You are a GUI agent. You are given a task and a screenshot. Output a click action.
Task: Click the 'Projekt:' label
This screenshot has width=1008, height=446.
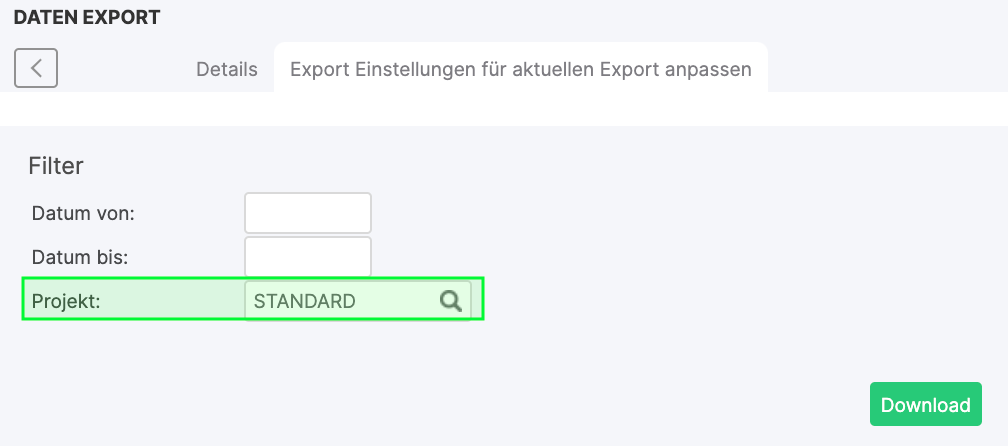click(67, 301)
